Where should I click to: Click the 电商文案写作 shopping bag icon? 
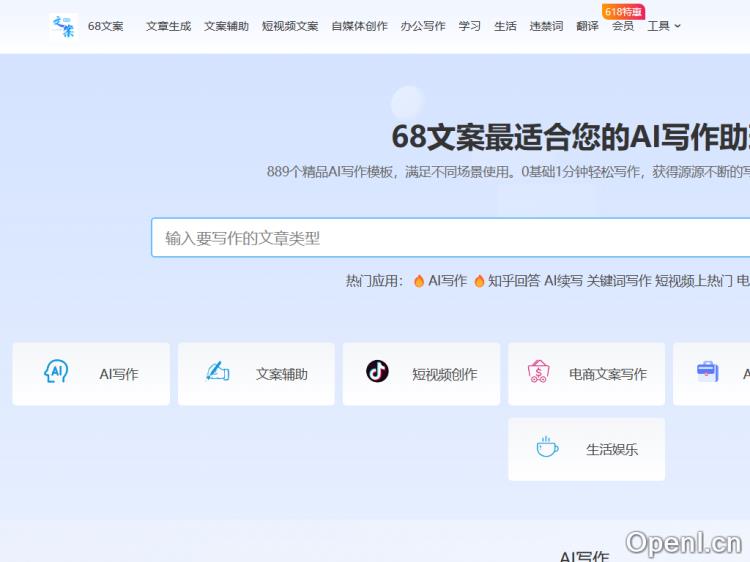(x=539, y=373)
